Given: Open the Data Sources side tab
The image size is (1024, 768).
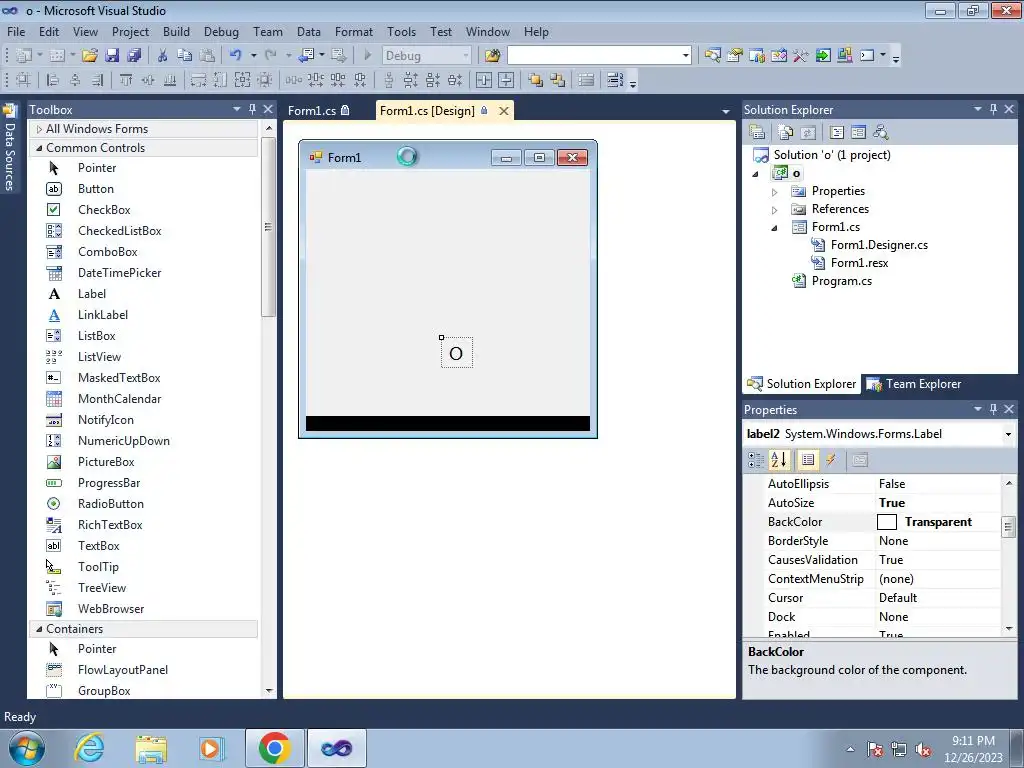Looking at the screenshot, I should (10, 148).
